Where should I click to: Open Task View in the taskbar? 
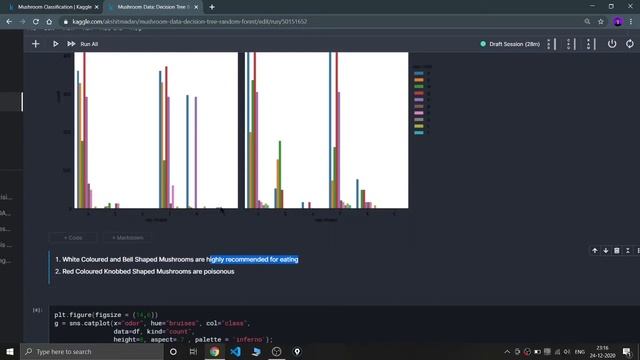coord(193,351)
